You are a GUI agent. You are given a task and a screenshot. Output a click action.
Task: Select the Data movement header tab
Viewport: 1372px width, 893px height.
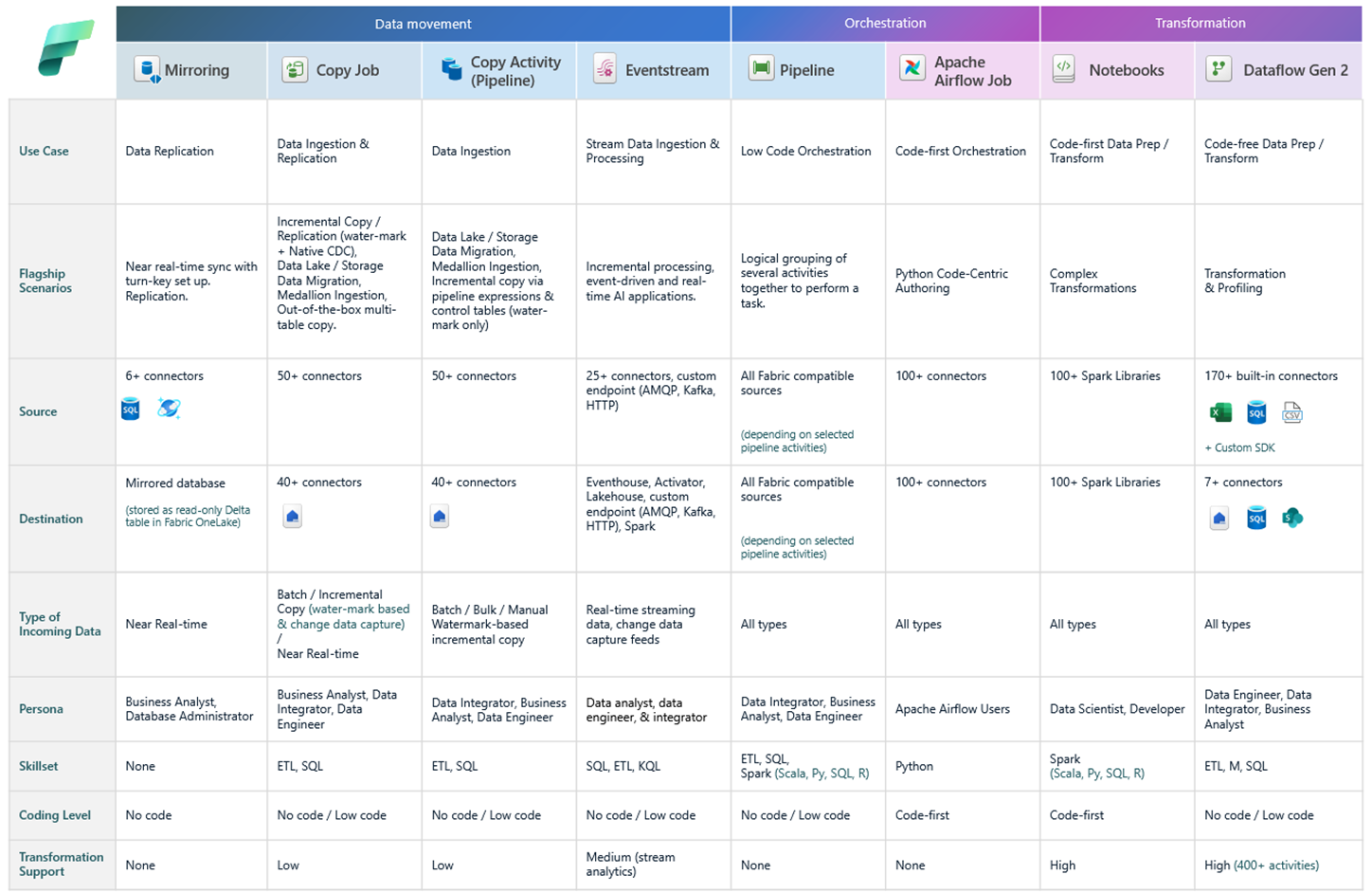point(423,24)
